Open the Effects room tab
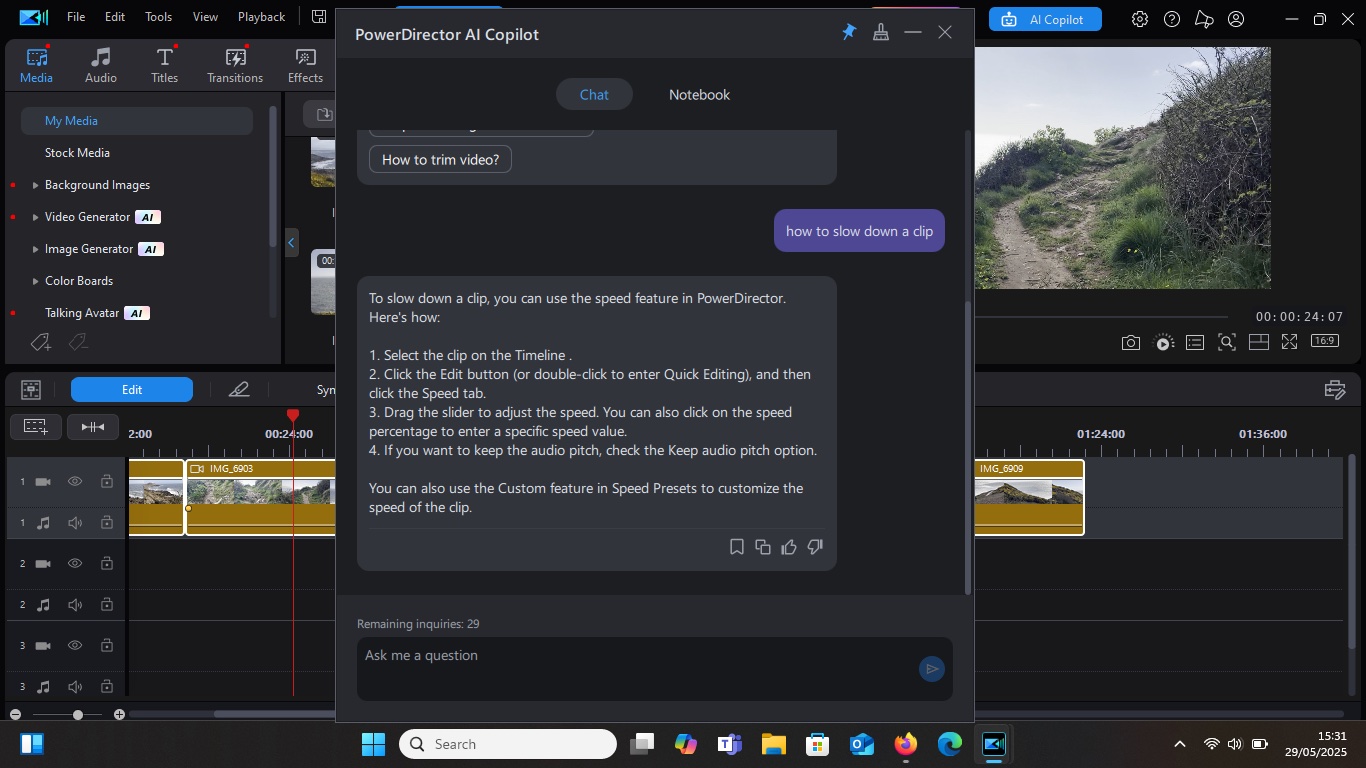This screenshot has height=768, width=1366. coord(305,65)
